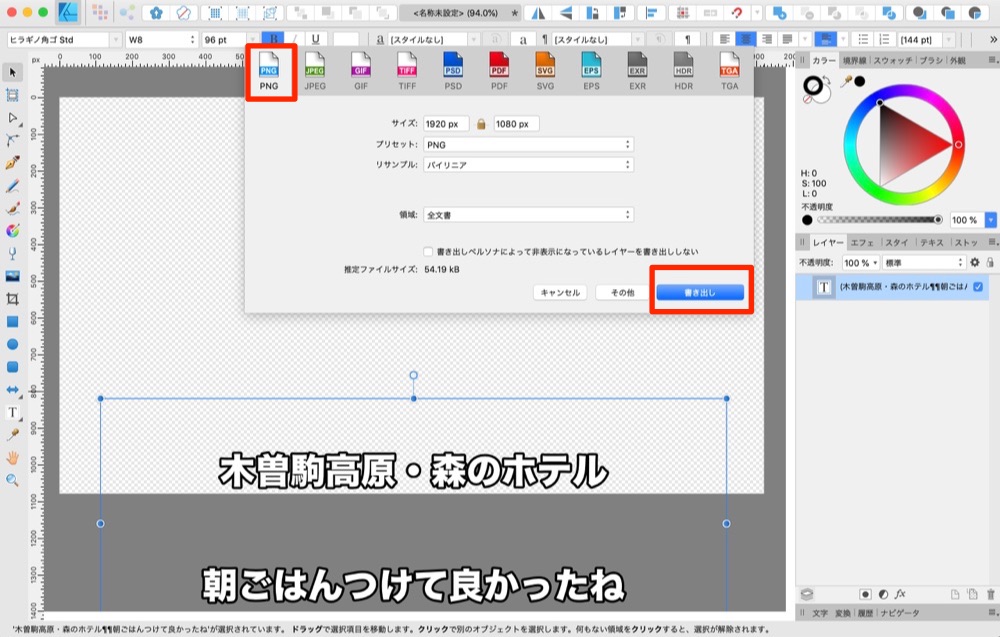Open the layer 不透明度 100 % dropdown
The image size is (1000, 637).
[861, 262]
